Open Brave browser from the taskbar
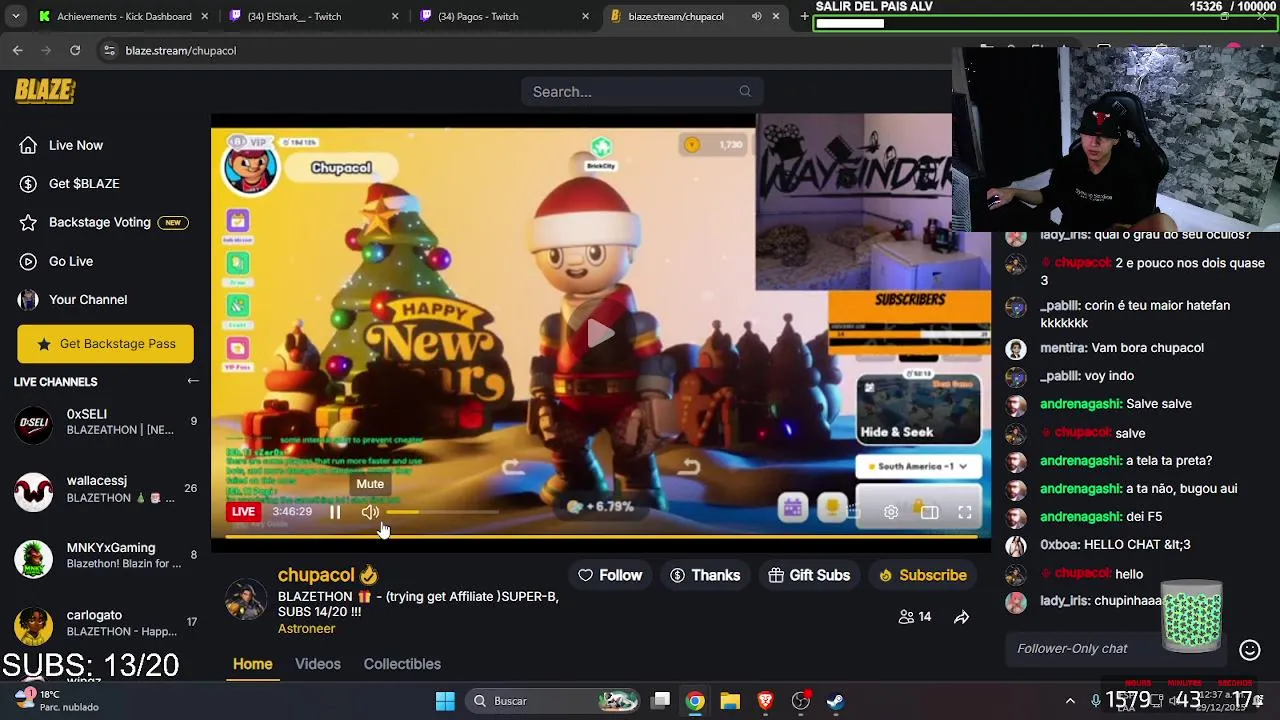This screenshot has width=1280, height=720. pyautogui.click(x=765, y=701)
